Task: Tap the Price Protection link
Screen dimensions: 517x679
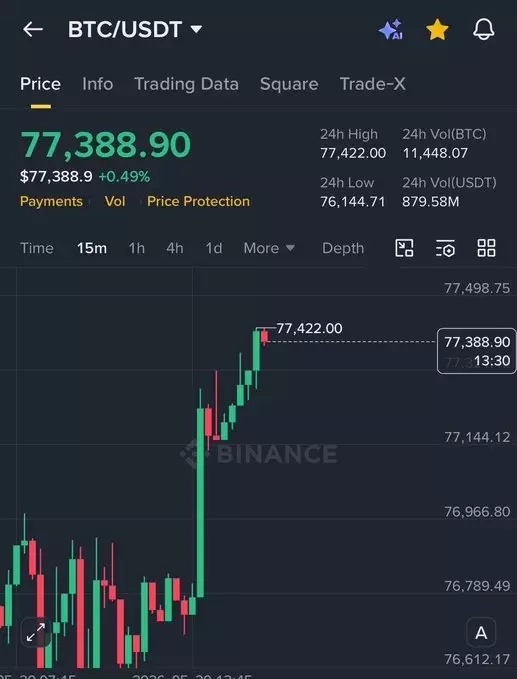Action: [x=198, y=201]
